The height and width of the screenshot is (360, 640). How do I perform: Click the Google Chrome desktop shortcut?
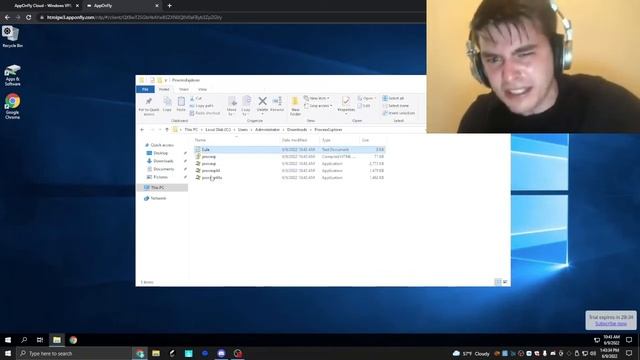13,107
